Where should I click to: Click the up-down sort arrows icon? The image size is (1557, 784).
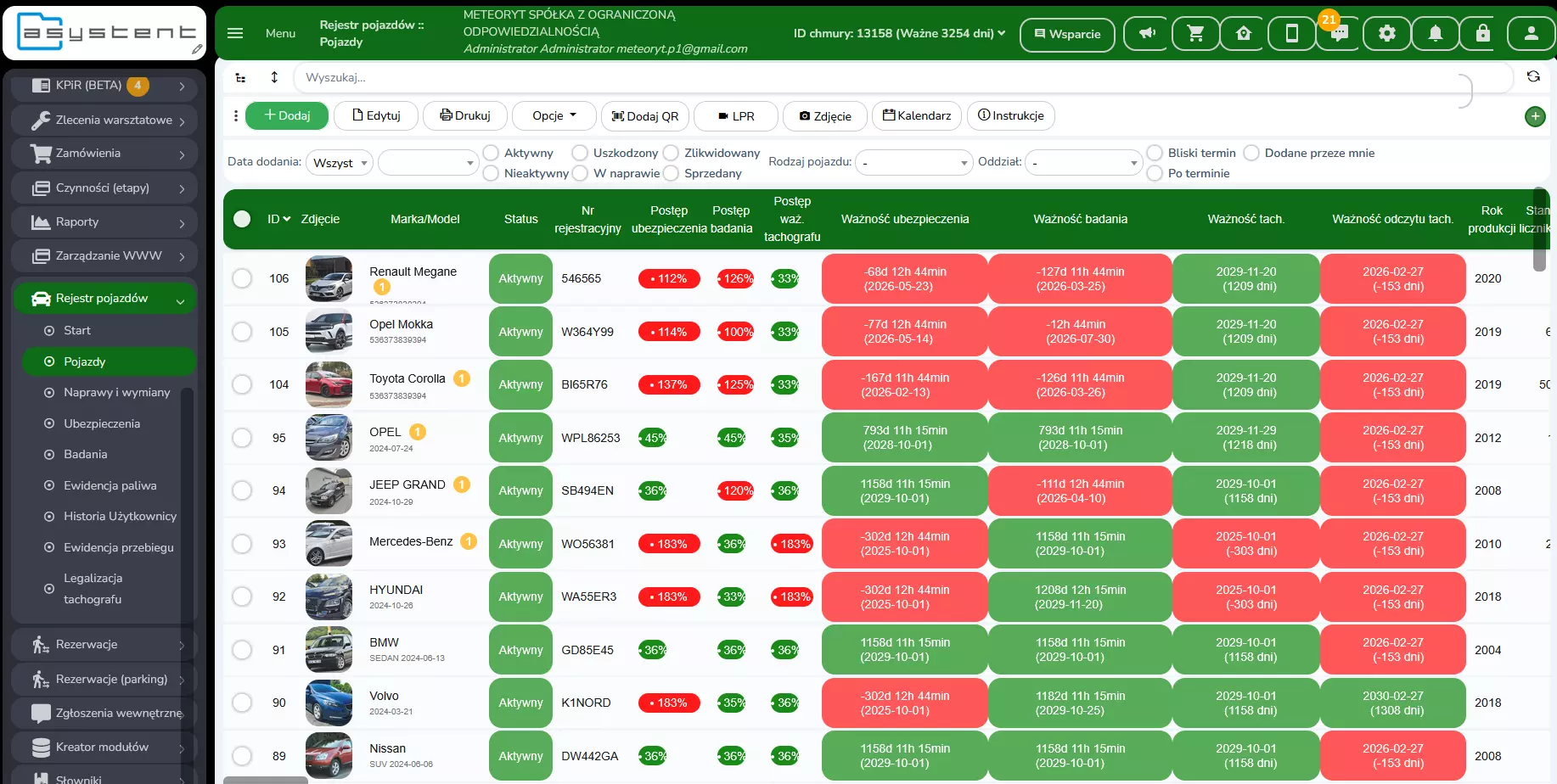(274, 77)
